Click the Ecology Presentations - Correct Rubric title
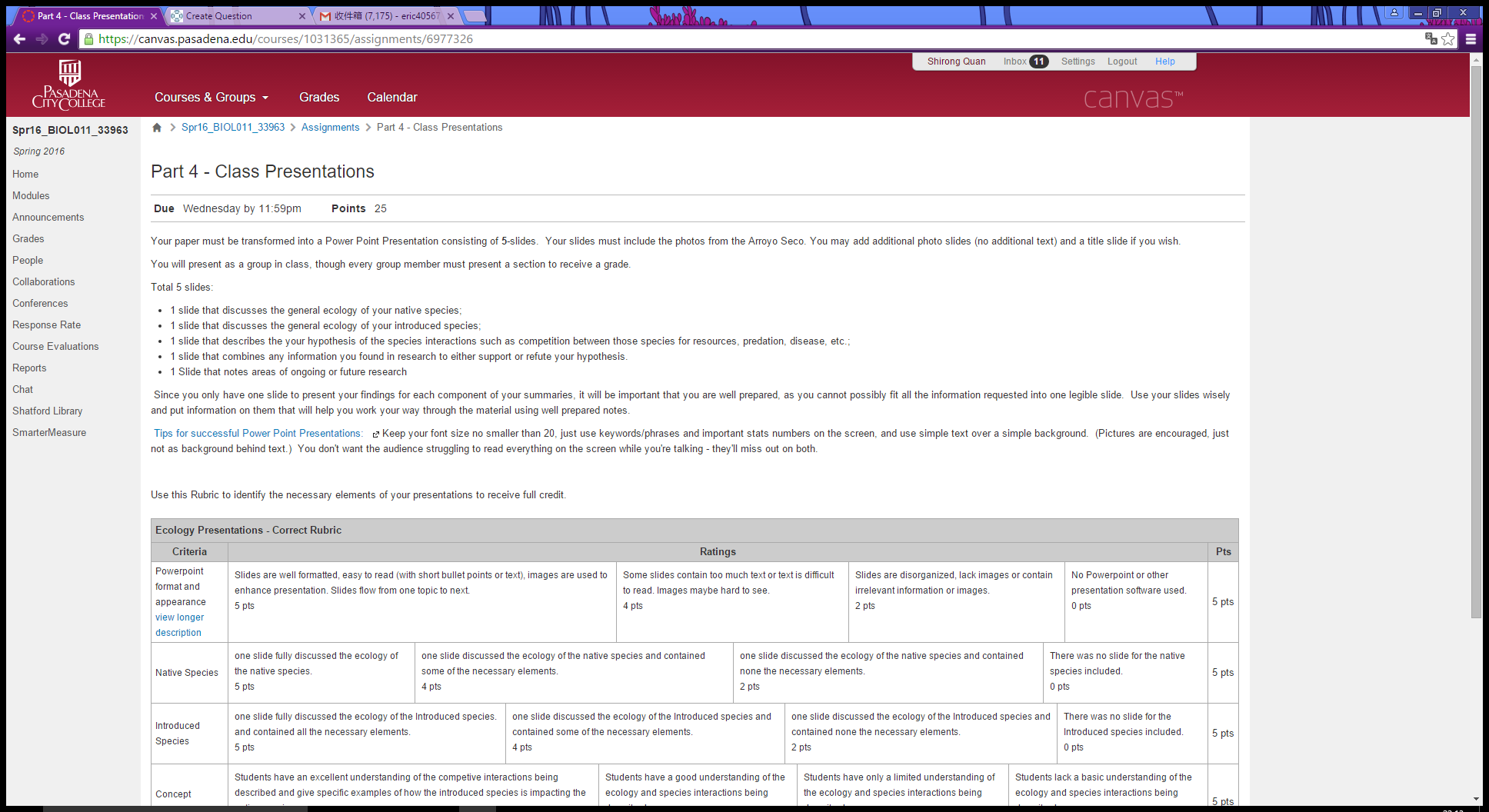 click(248, 531)
